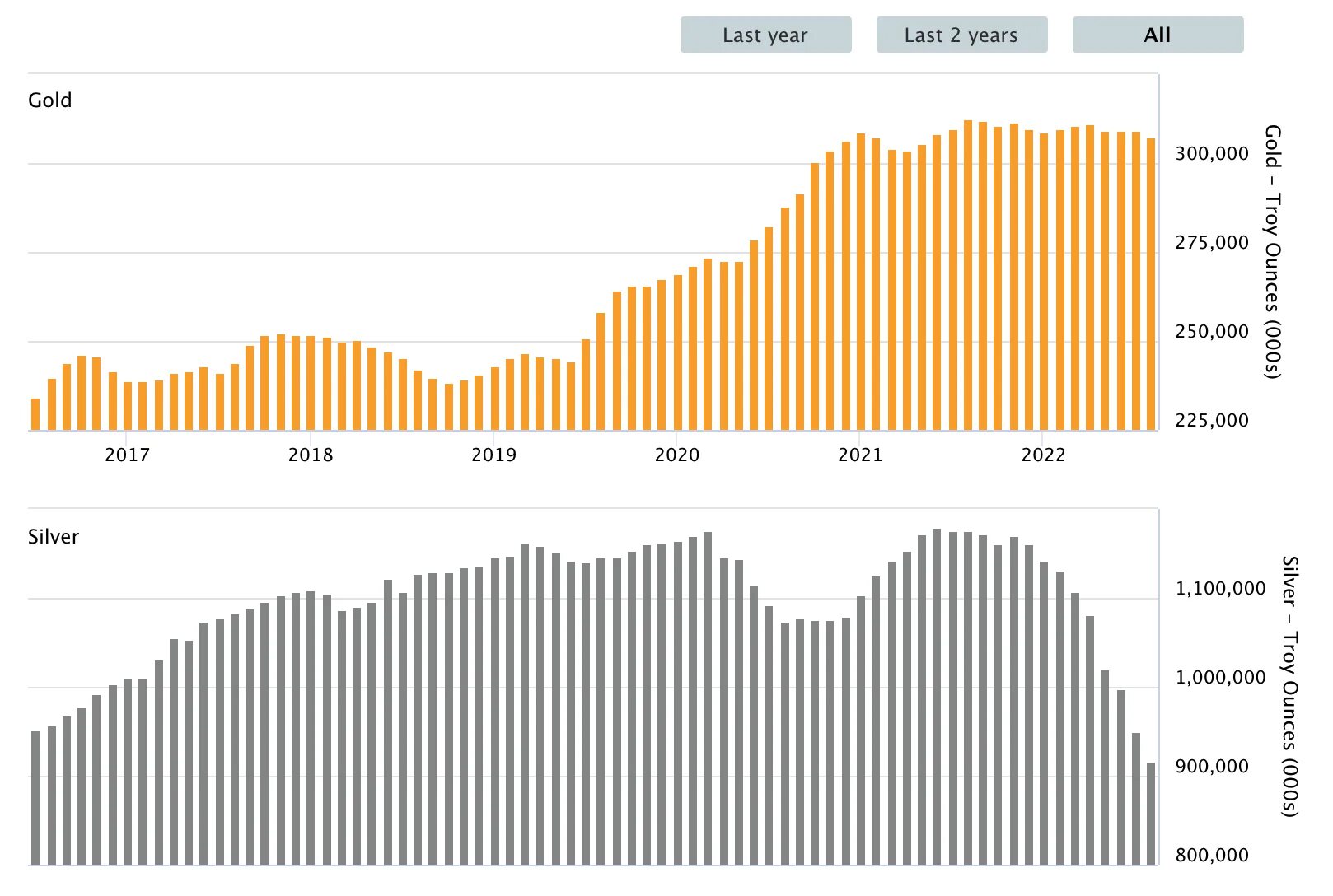Click the 2019 x-axis label
This screenshot has width=1333, height=896.
pyautogui.click(x=493, y=455)
